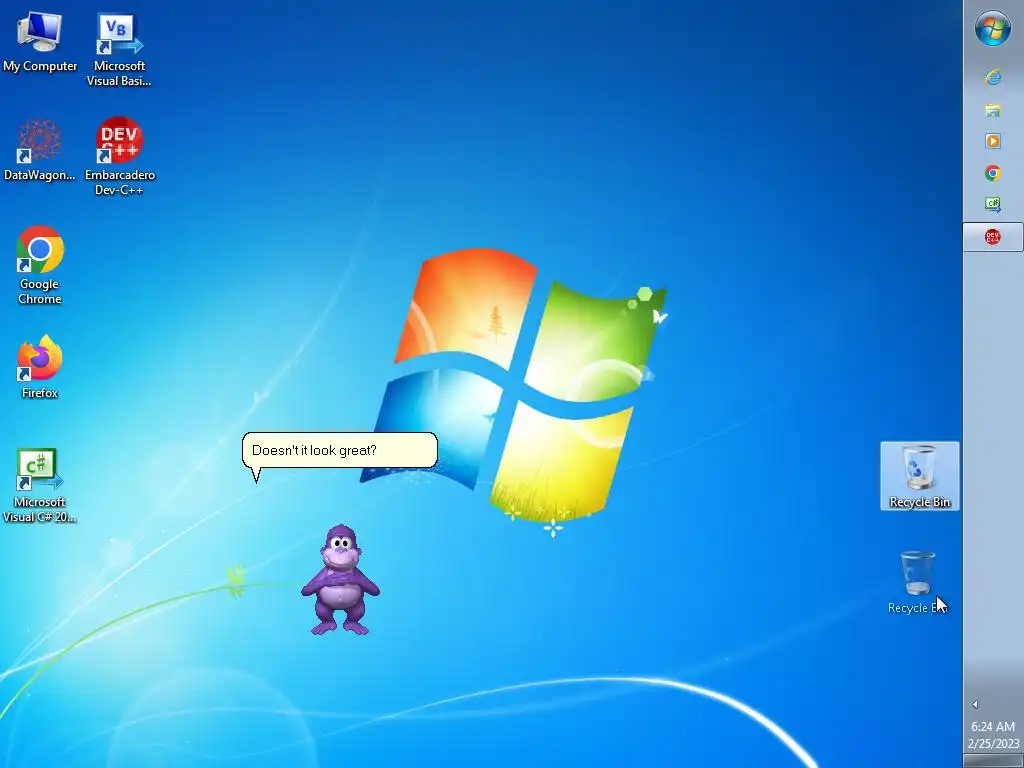Open the Windows Start orb
This screenshot has width=1024, height=768.
coord(993,29)
